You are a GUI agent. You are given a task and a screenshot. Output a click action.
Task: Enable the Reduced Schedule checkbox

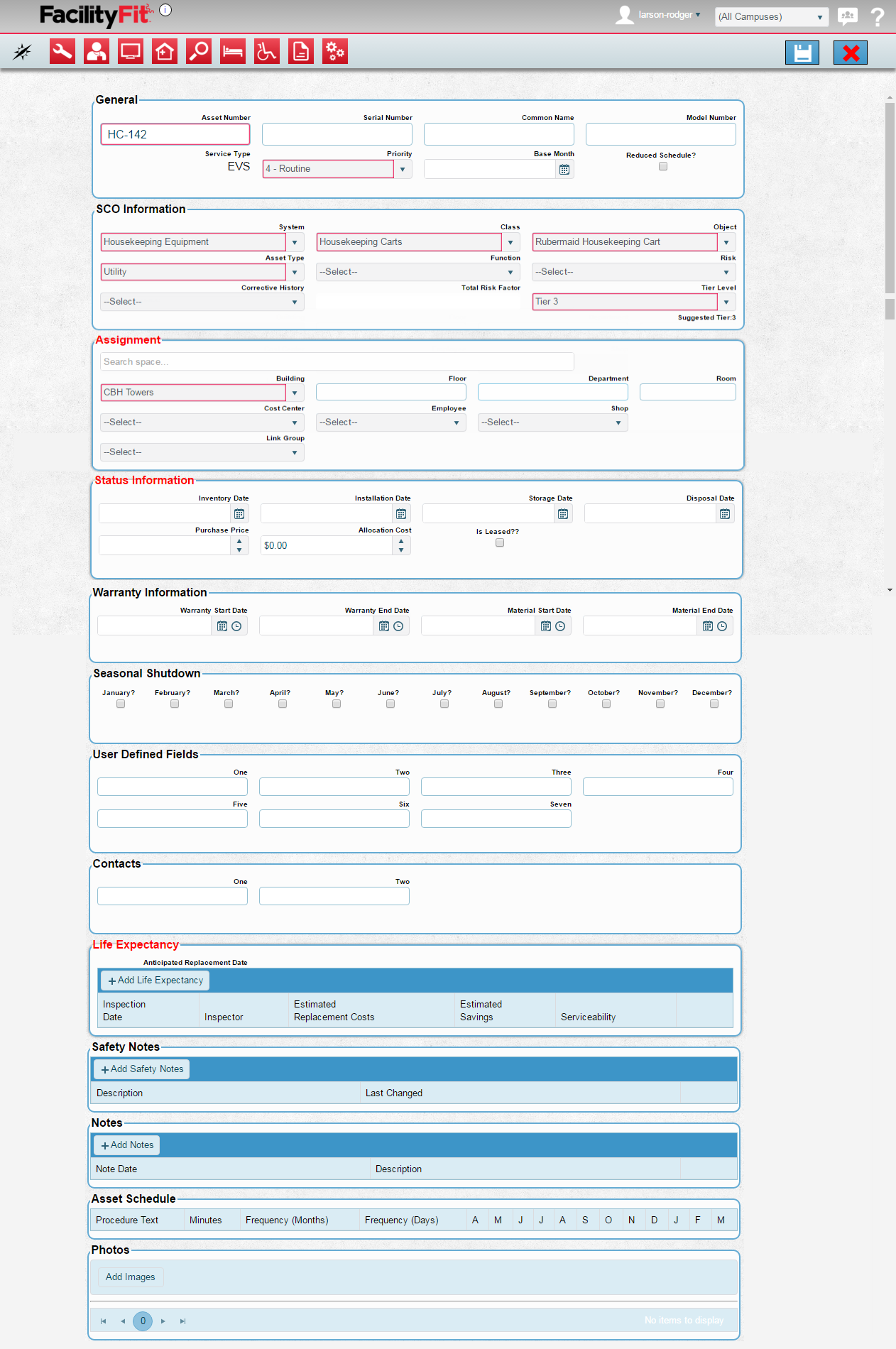(x=663, y=166)
